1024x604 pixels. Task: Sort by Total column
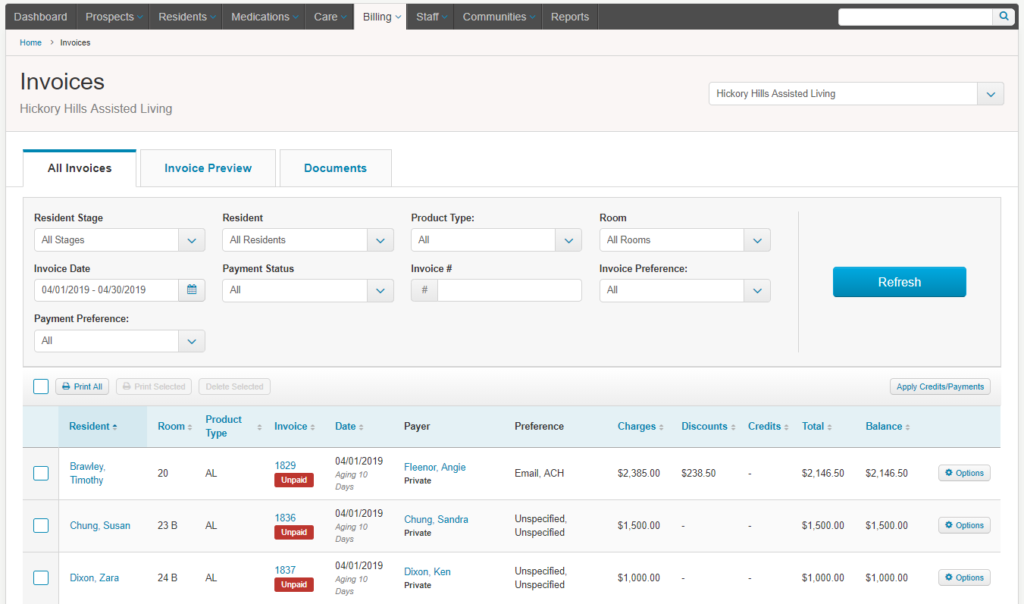coord(816,426)
